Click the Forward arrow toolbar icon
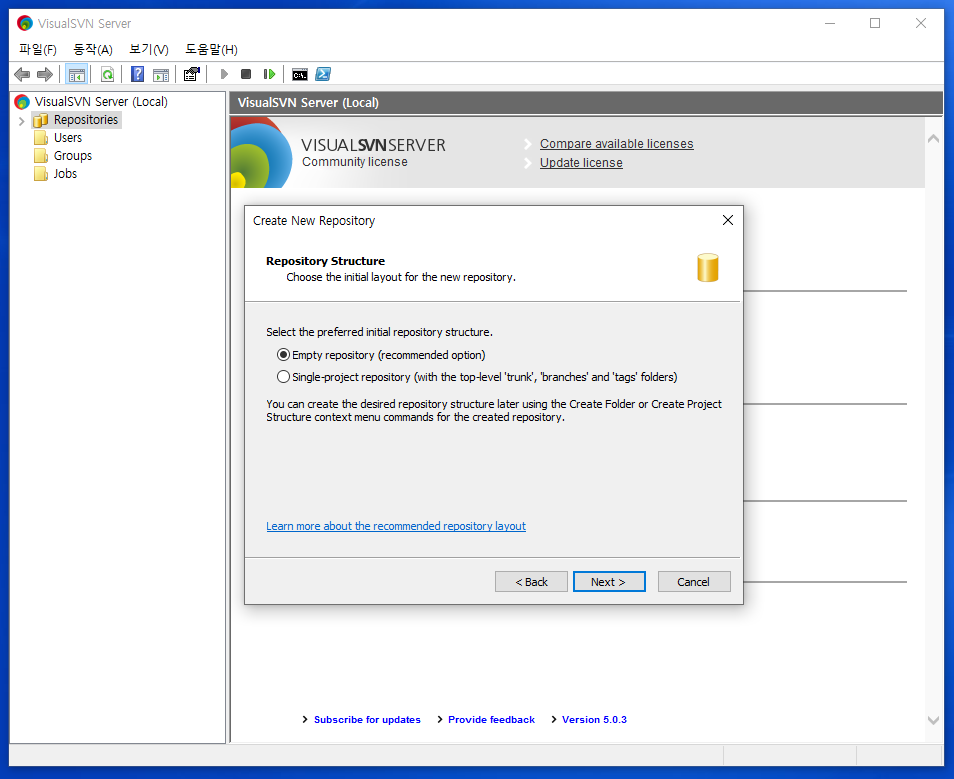Screen dimensions: 954x779 click(45, 74)
